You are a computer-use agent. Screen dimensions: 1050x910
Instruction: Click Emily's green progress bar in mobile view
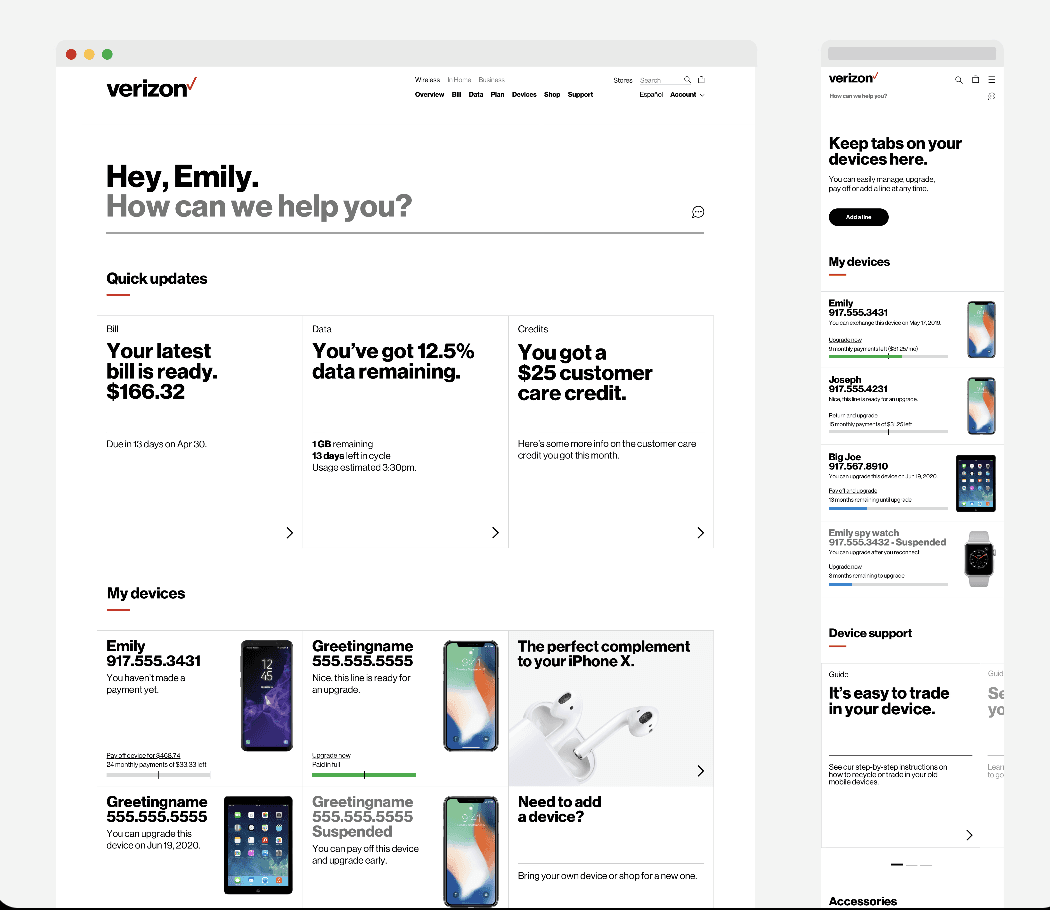coord(888,356)
